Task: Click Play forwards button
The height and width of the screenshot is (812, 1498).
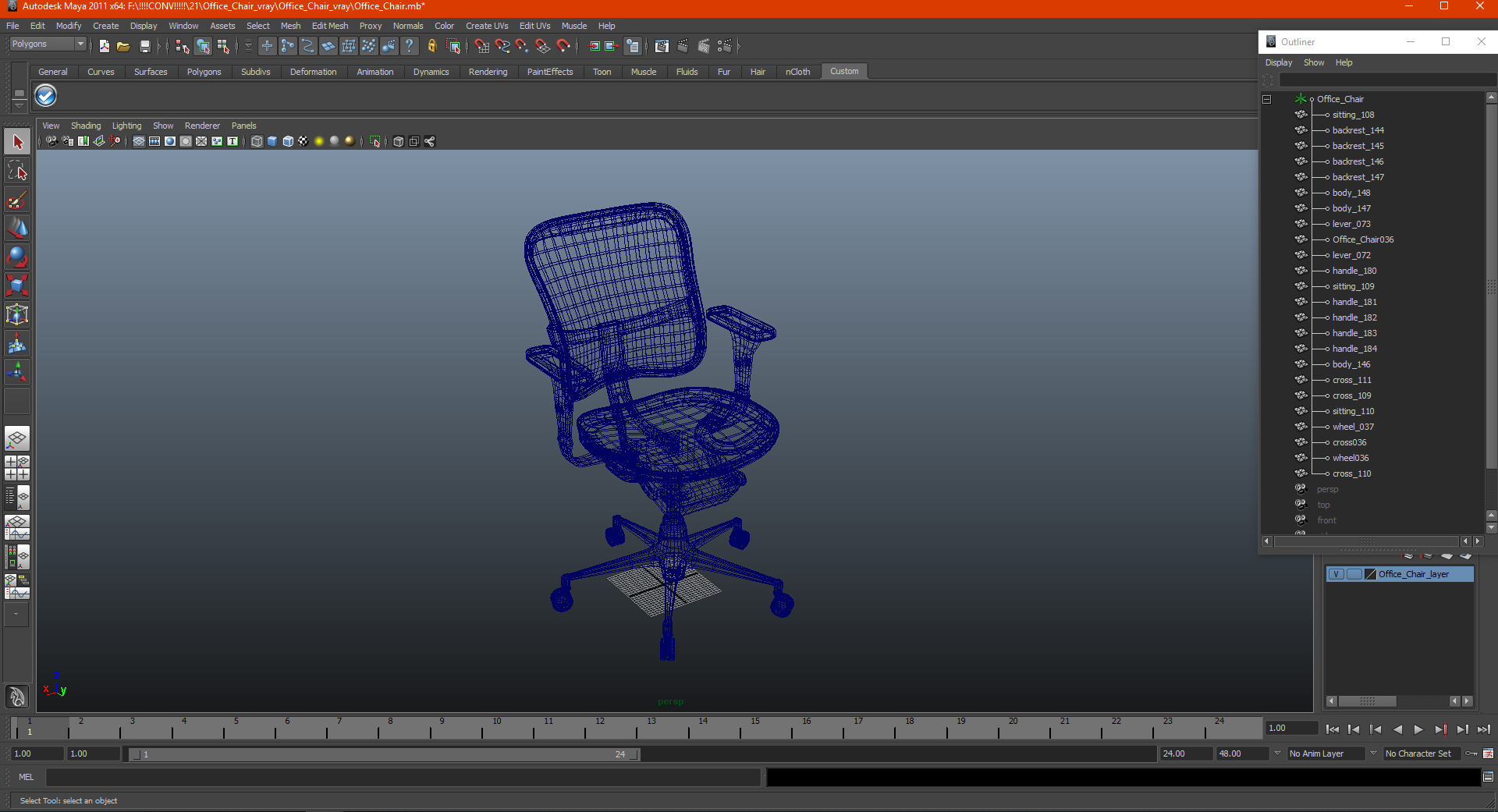Action: coord(1418,729)
